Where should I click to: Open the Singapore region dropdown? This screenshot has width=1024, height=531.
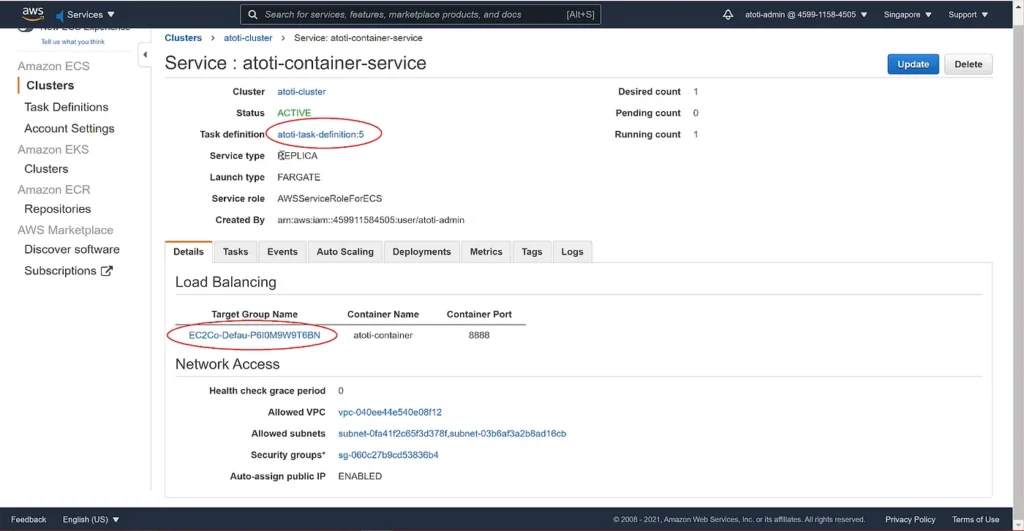pos(907,14)
